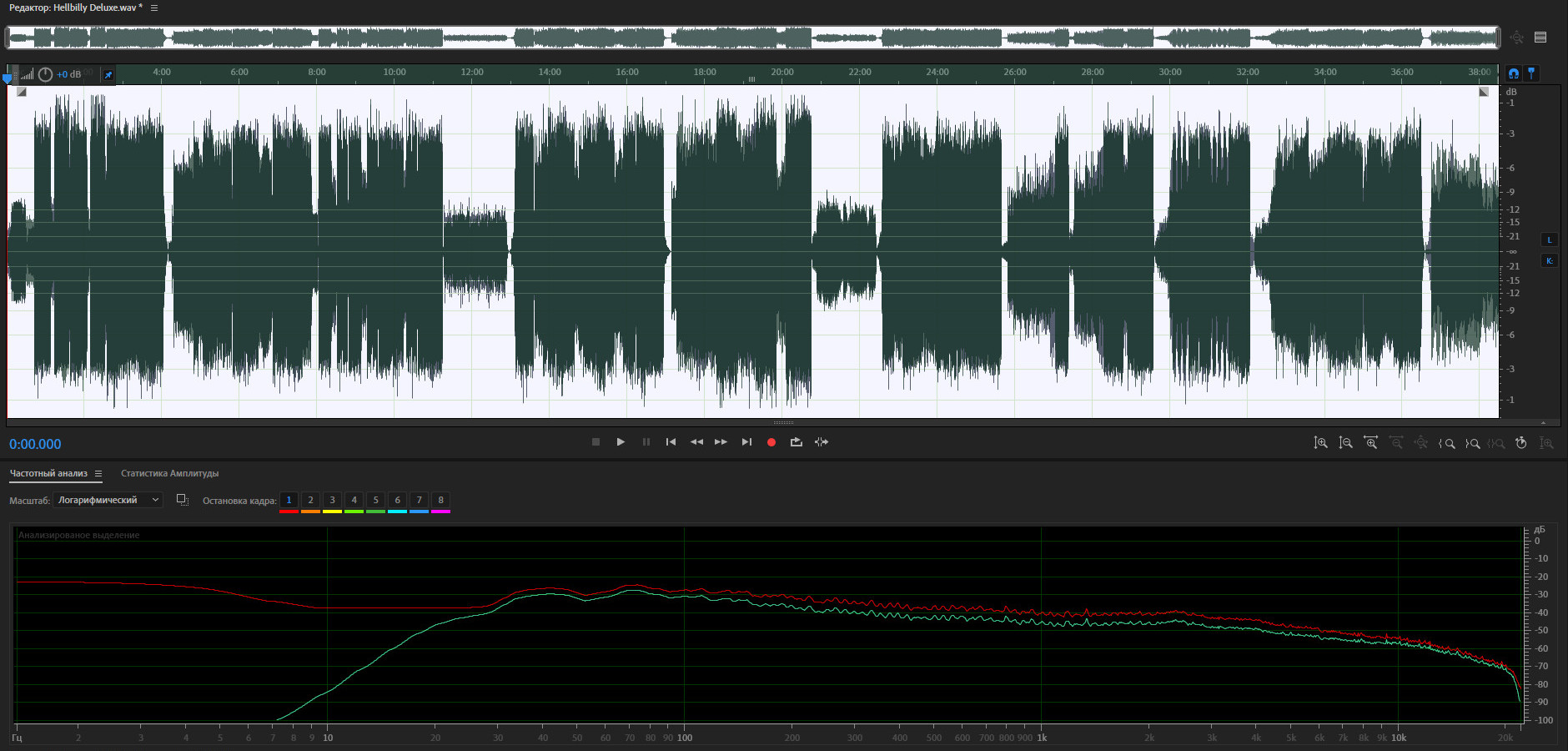Switch to Статистика Амплитуды tab
The image size is (1568, 751).
(x=169, y=474)
